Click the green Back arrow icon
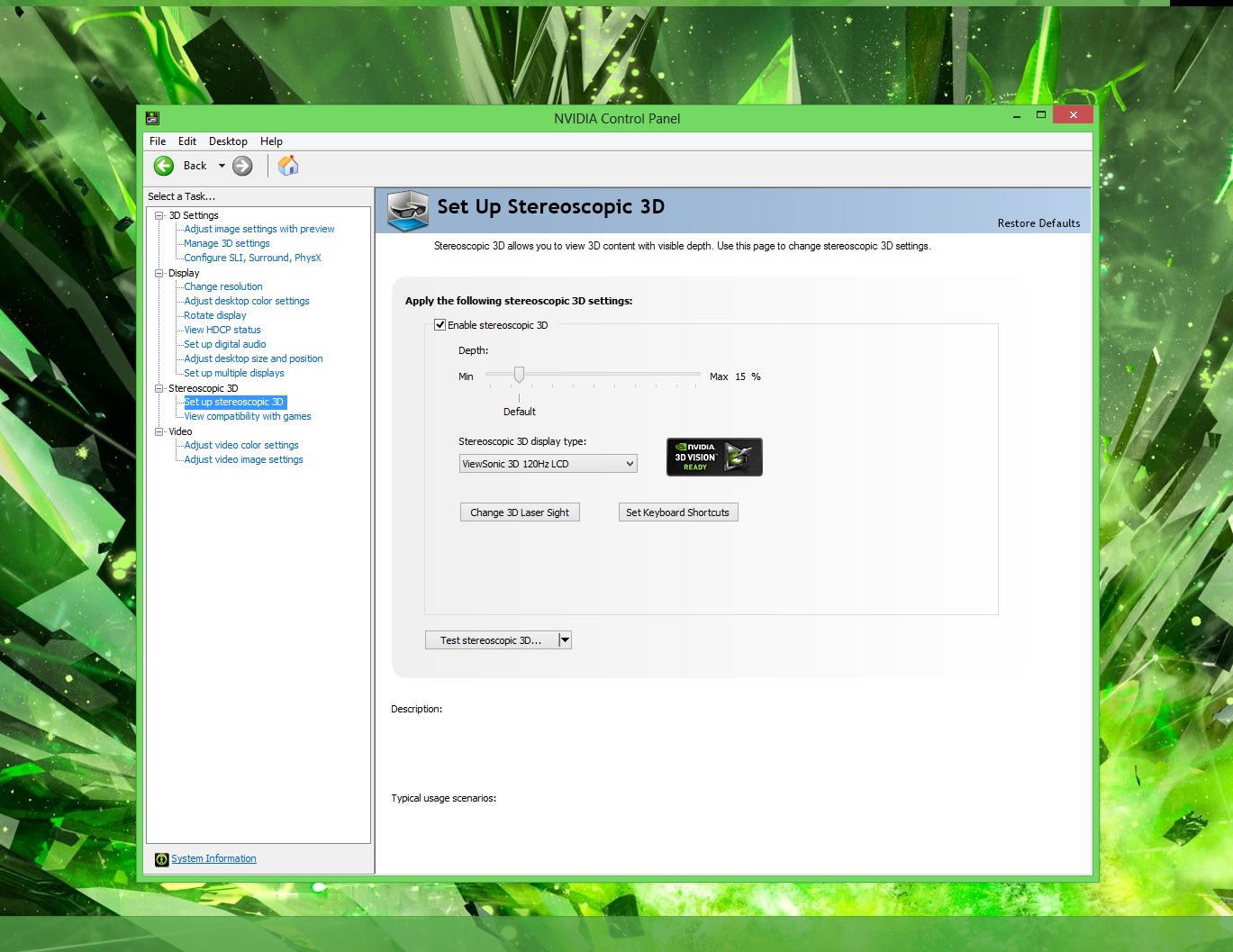Viewport: 1233px width, 952px height. (x=164, y=166)
